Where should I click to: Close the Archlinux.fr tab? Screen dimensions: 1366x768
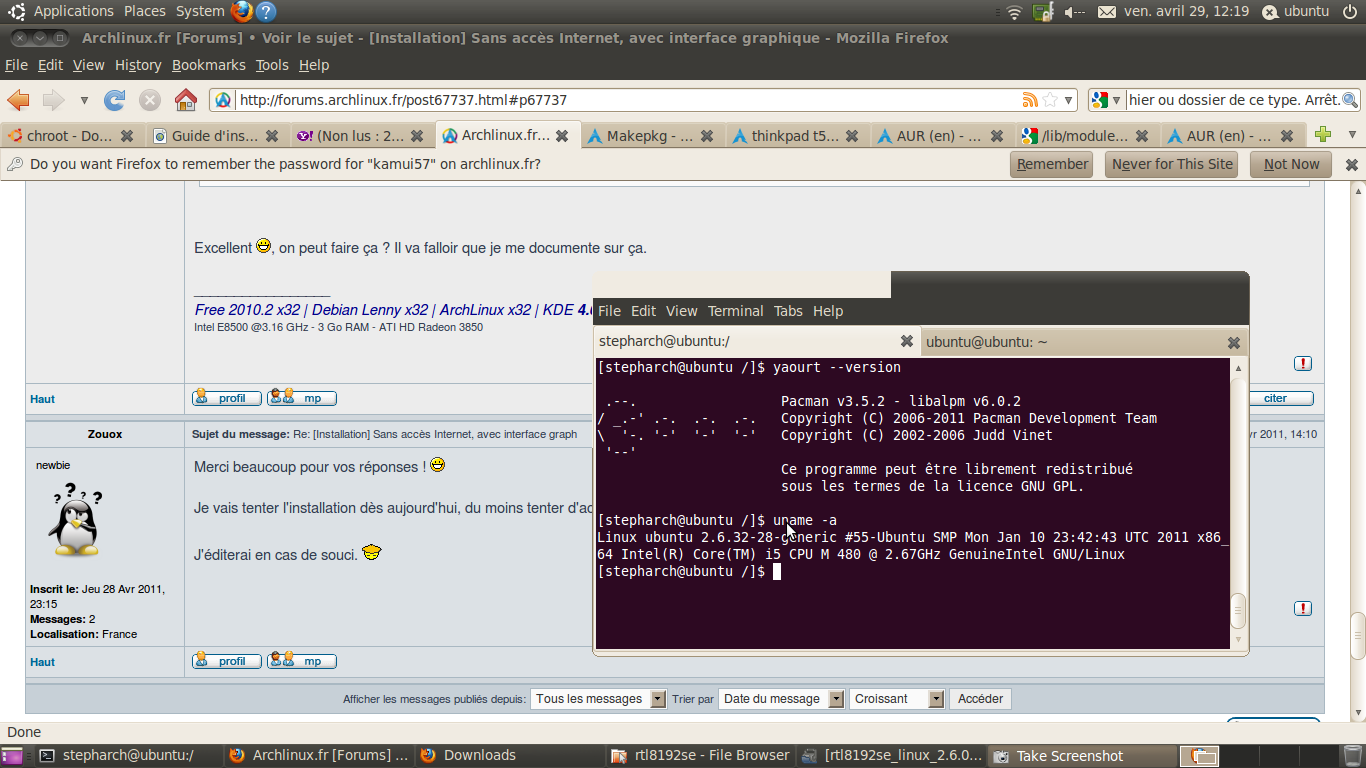point(562,135)
